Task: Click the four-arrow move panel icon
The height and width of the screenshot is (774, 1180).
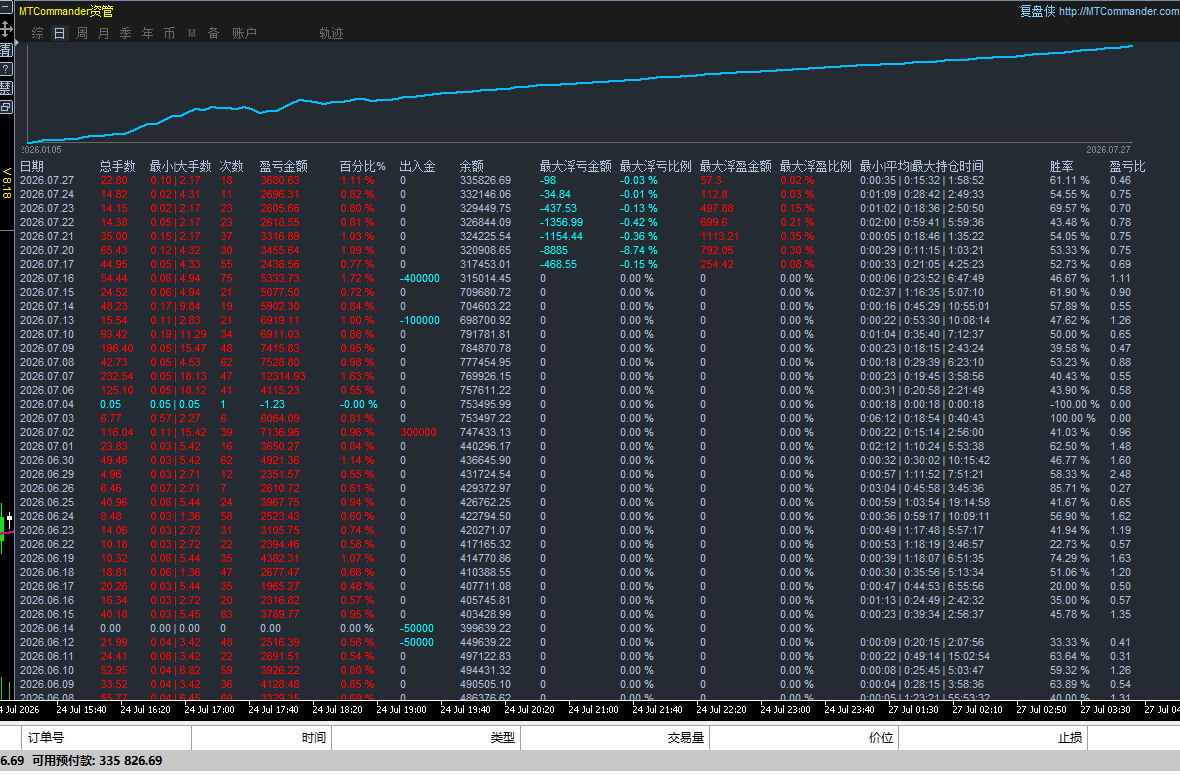Action: point(6,29)
